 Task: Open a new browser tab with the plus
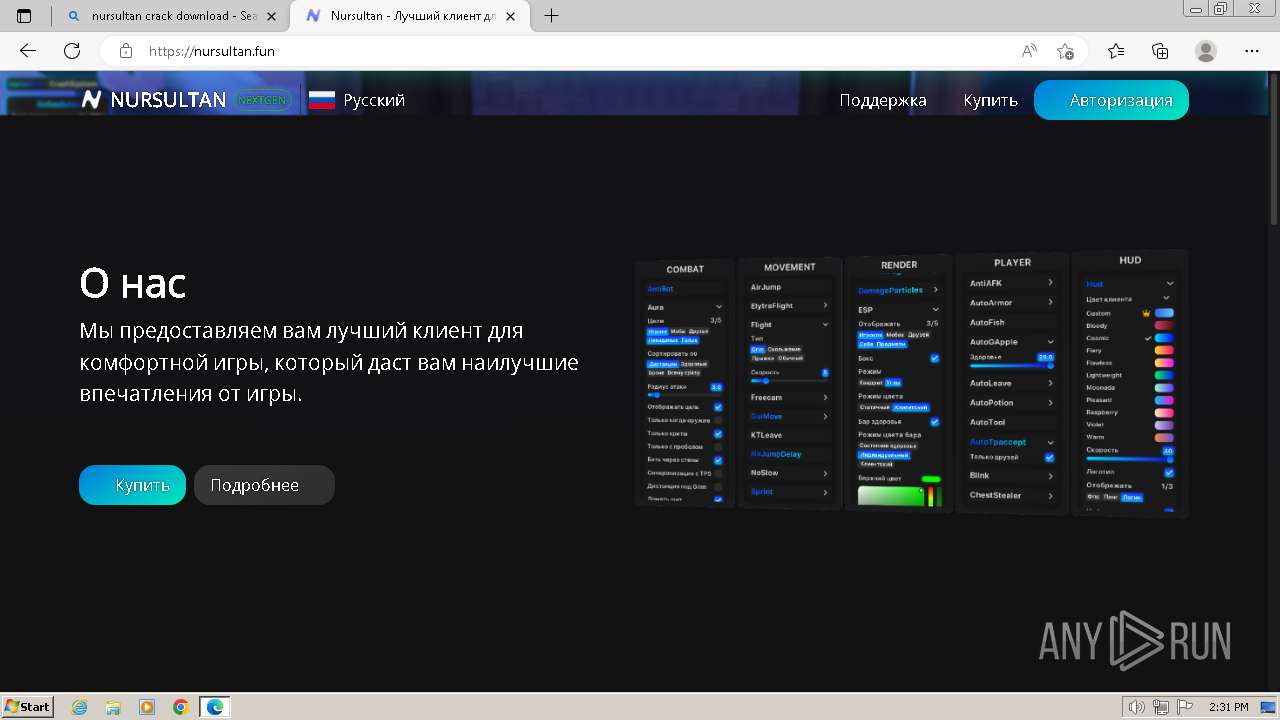551,16
